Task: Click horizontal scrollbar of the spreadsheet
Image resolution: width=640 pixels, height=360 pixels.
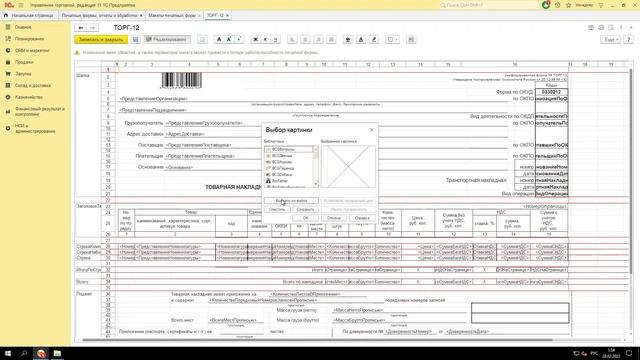Action: coord(318,340)
